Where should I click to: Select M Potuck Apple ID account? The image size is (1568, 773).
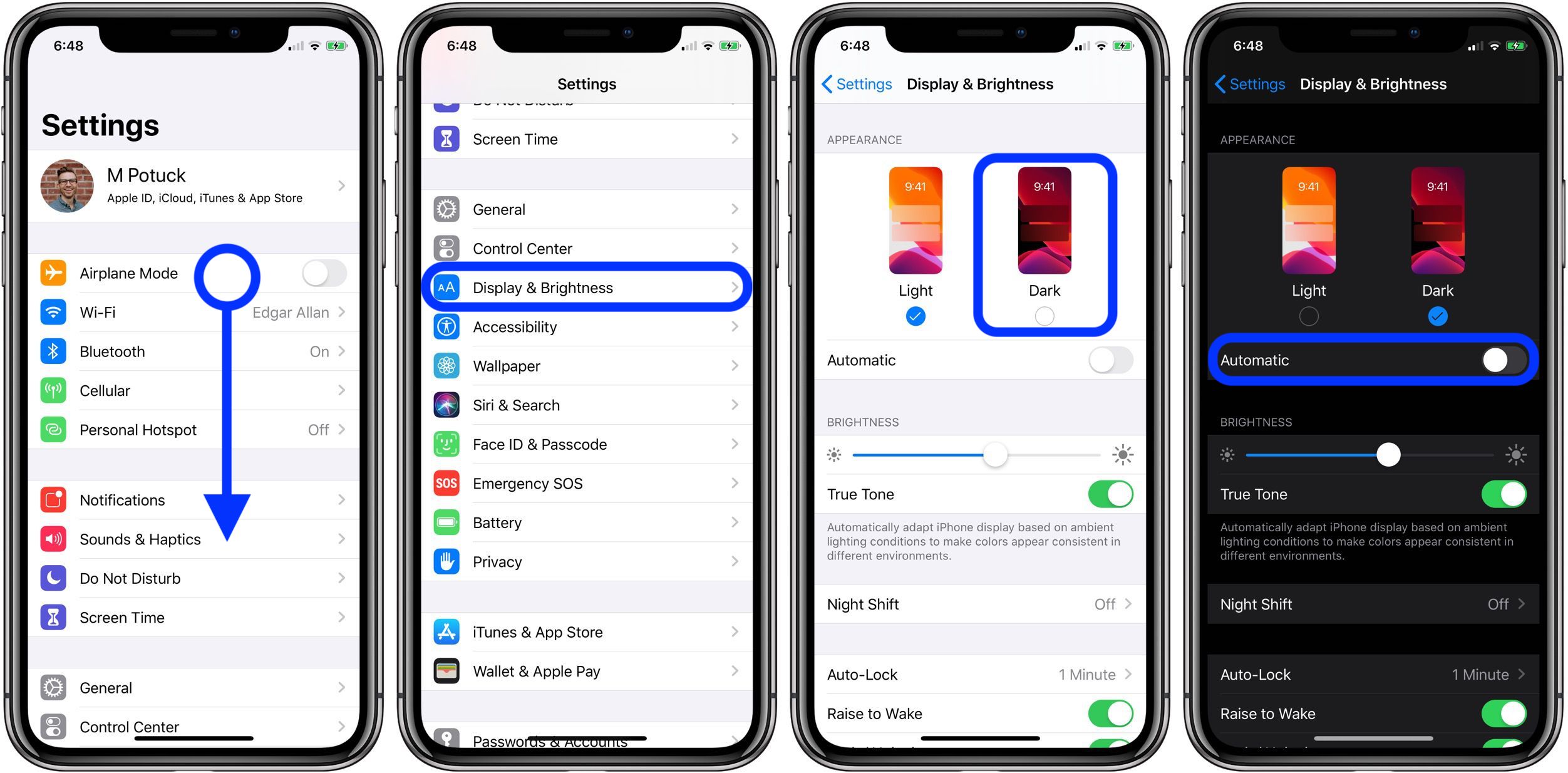coord(196,186)
